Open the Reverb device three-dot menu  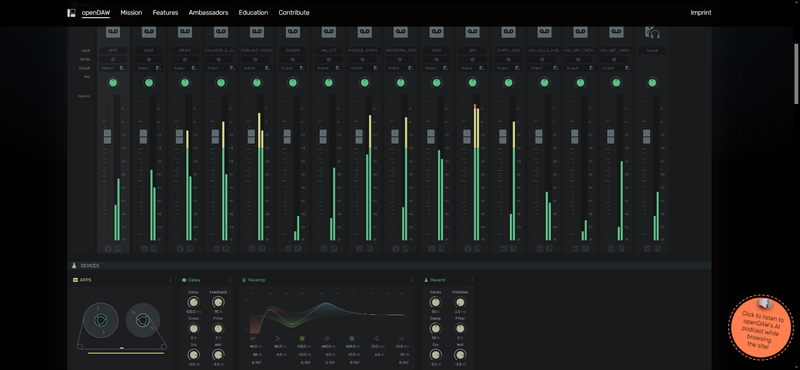point(472,280)
